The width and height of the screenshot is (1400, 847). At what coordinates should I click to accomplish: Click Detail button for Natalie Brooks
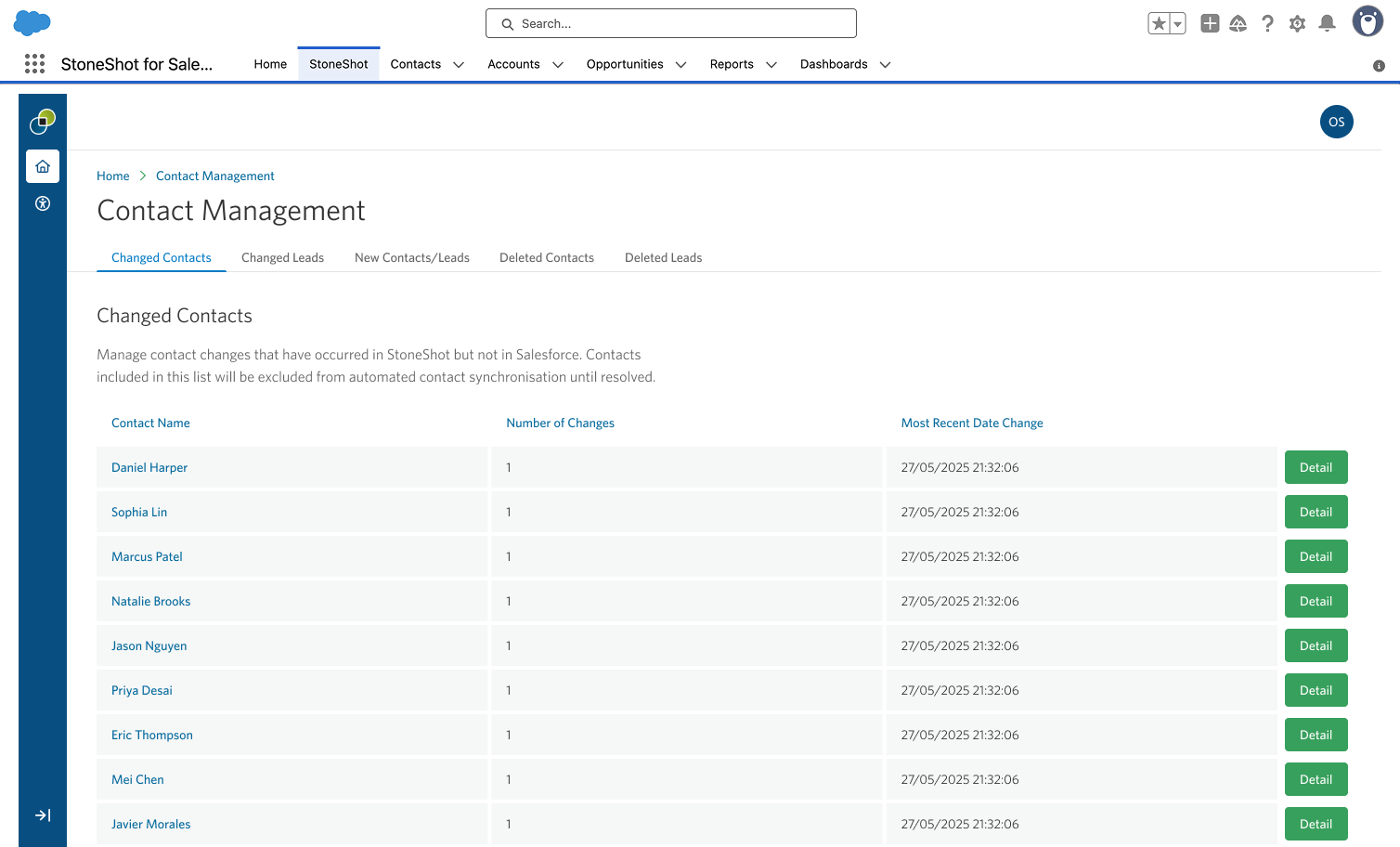(x=1316, y=601)
